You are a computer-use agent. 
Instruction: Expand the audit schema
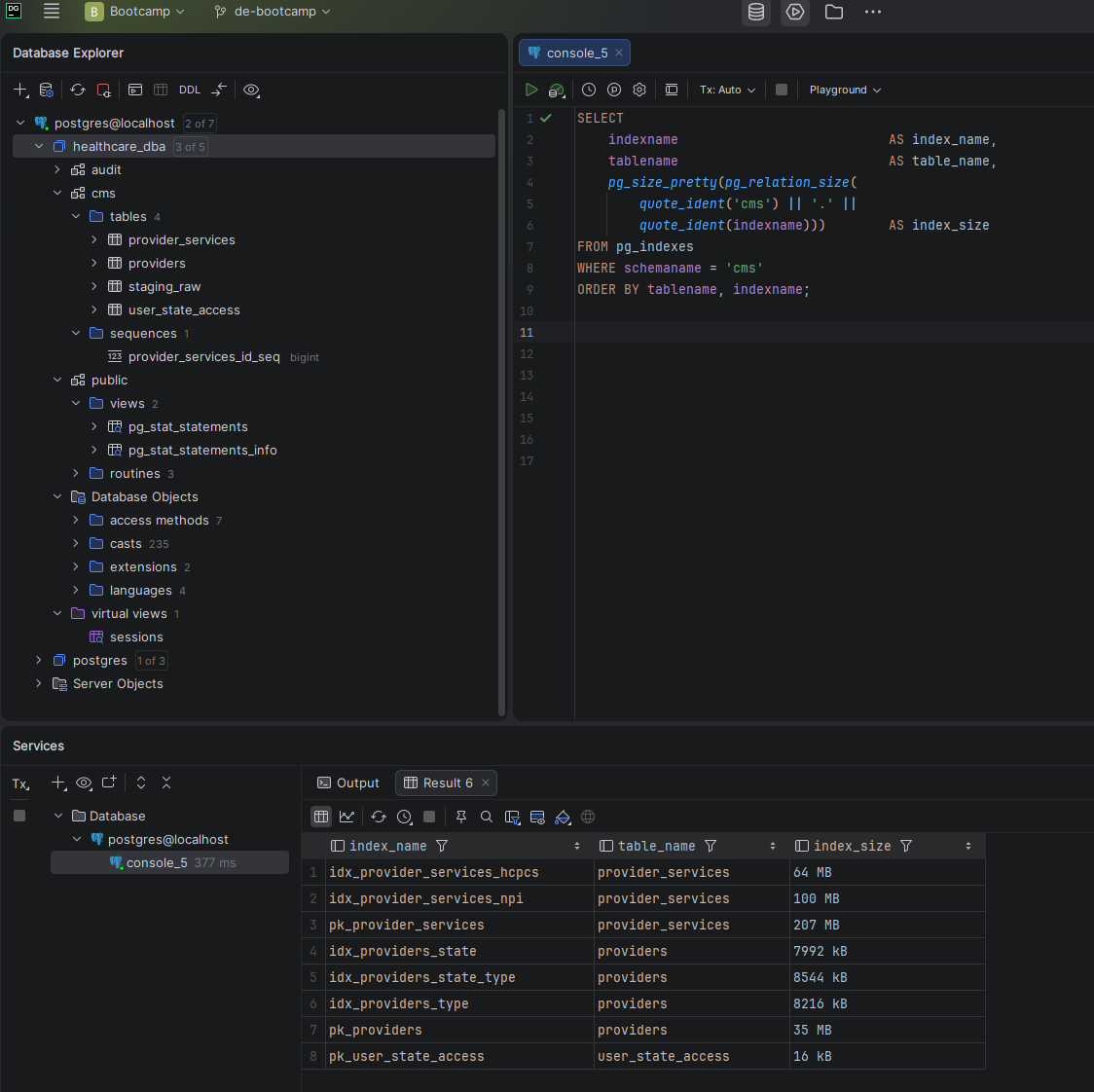[57, 169]
